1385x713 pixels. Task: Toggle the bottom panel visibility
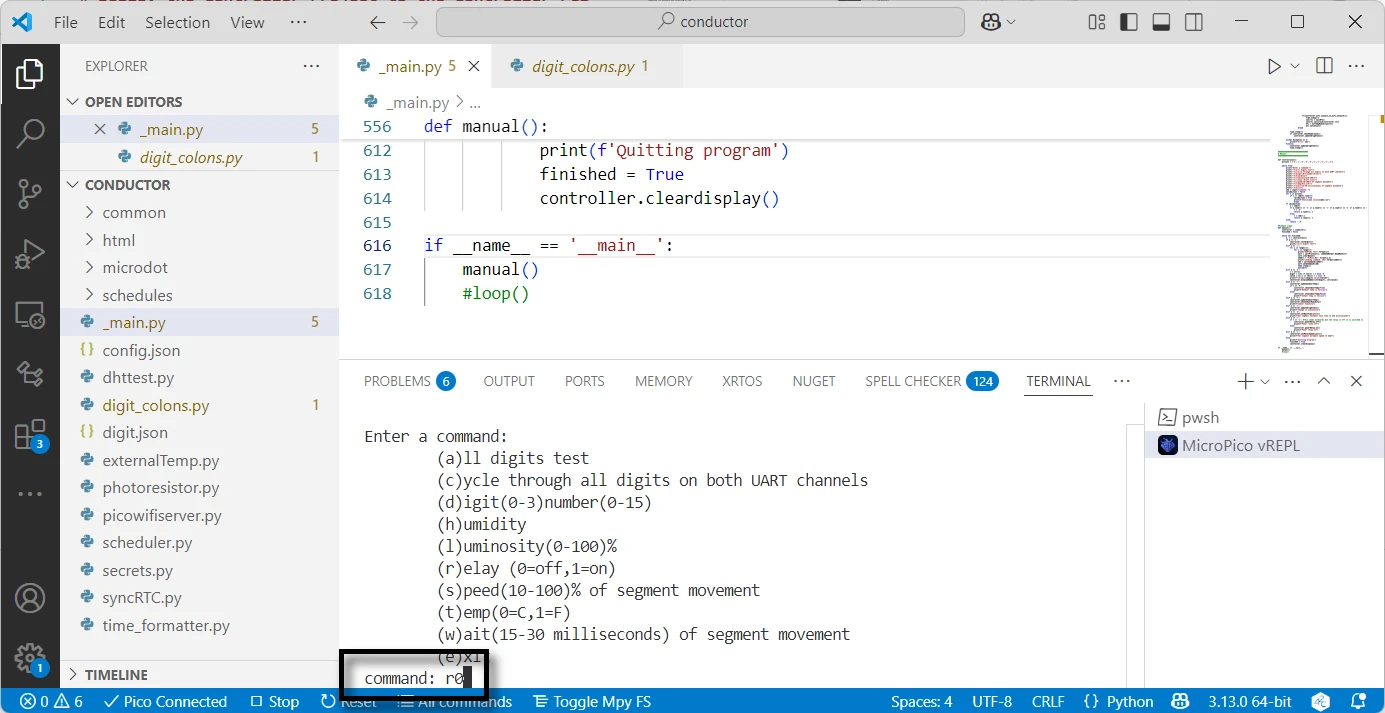tap(1161, 22)
